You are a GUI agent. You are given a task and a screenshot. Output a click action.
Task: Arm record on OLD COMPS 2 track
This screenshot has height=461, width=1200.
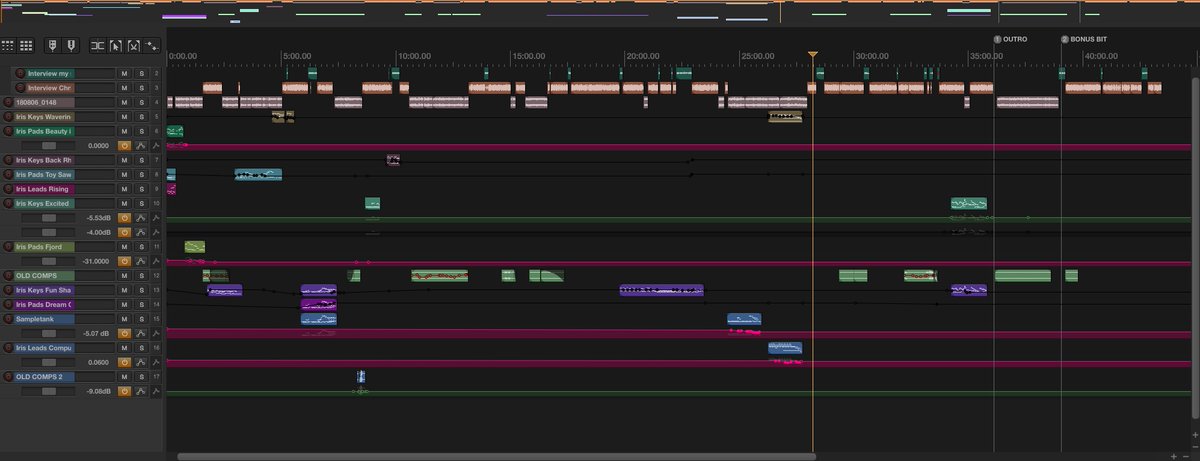pyautogui.click(x=9, y=376)
